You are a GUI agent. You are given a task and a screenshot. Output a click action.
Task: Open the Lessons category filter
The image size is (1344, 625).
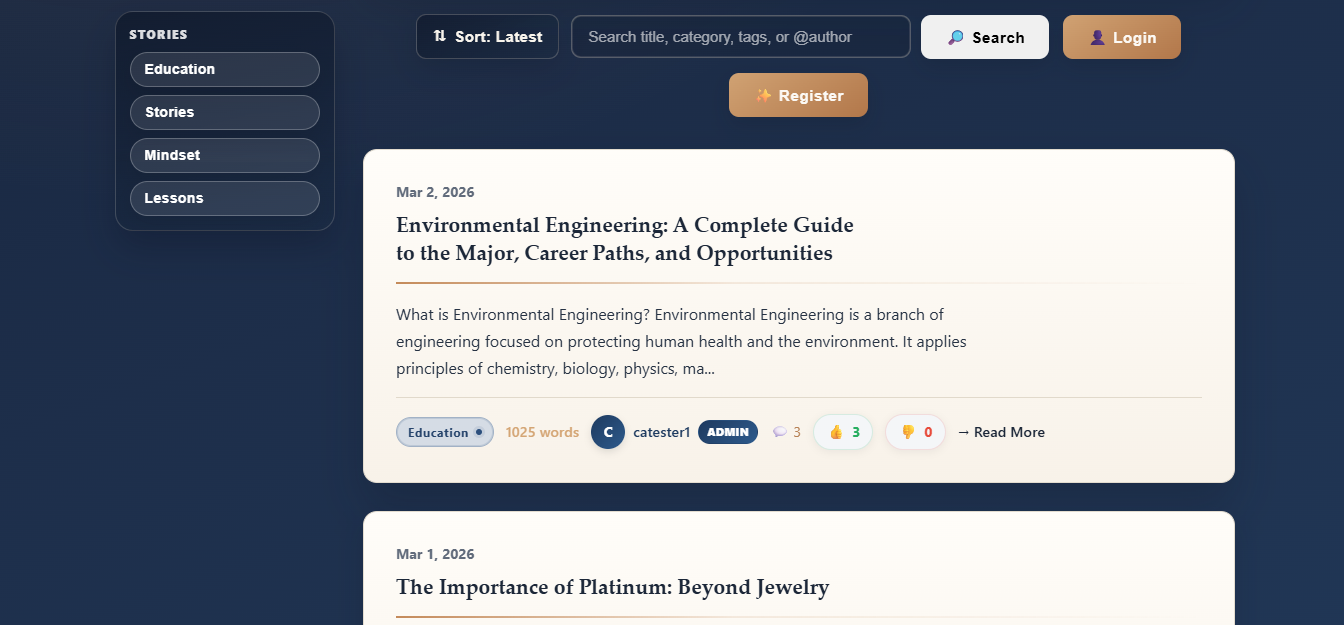225,198
